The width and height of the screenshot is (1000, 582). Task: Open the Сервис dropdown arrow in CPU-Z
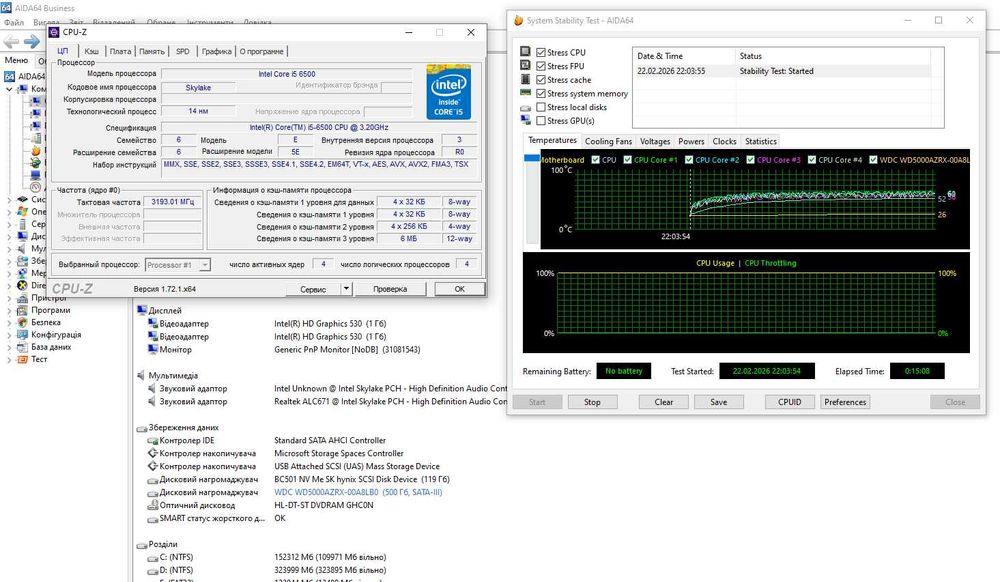tap(346, 289)
